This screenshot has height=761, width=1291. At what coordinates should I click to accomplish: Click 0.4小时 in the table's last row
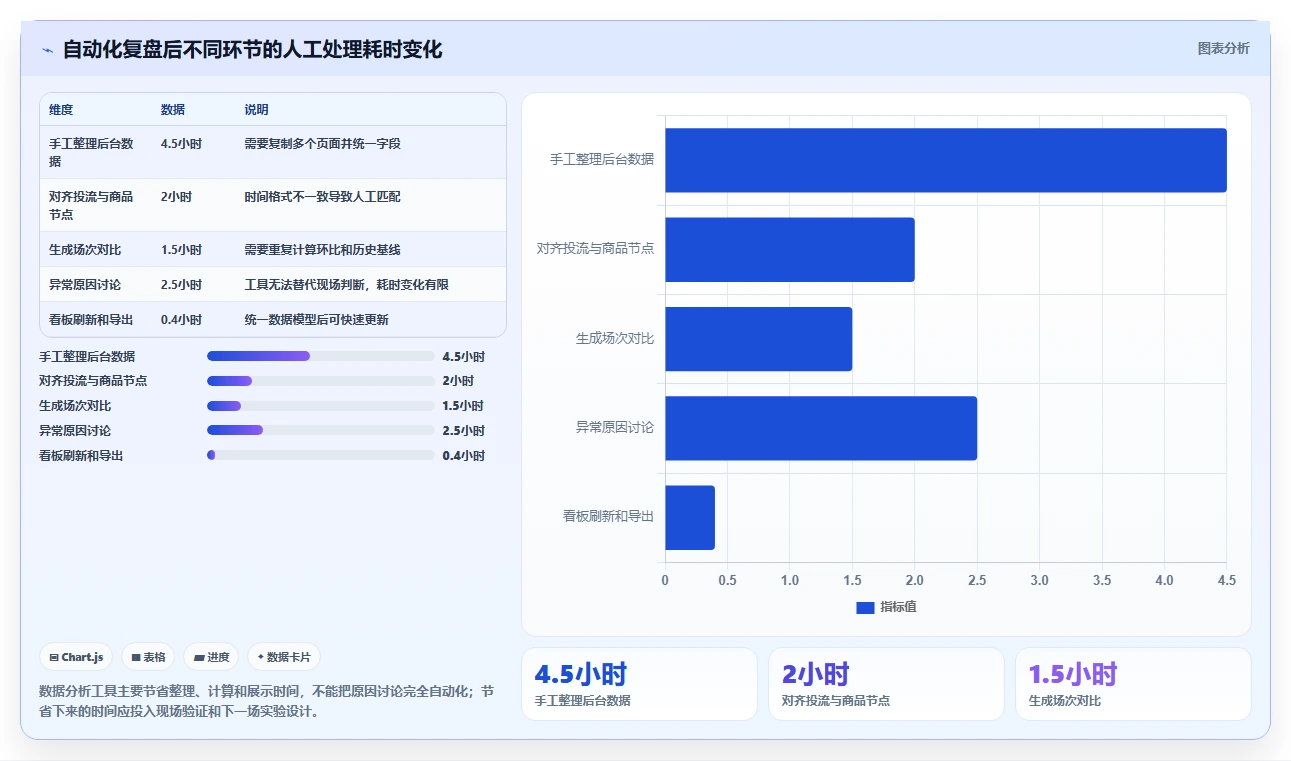[x=181, y=320]
